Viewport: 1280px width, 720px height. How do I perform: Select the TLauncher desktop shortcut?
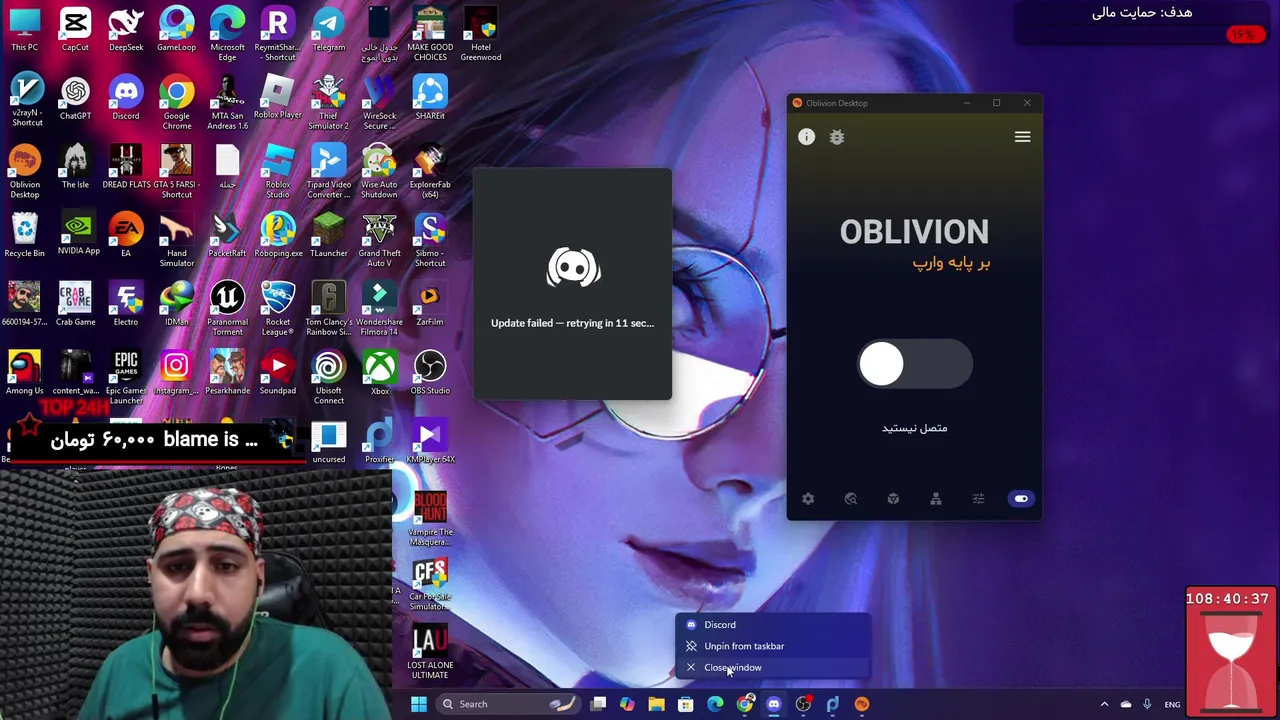328,235
